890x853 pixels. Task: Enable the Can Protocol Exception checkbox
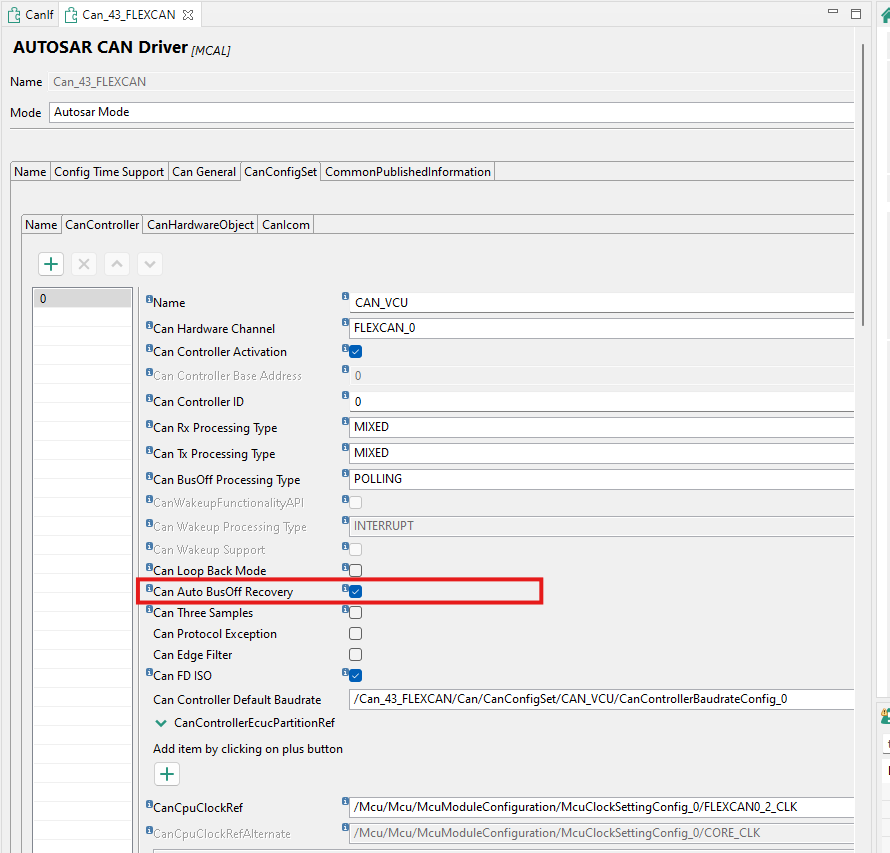(x=355, y=633)
